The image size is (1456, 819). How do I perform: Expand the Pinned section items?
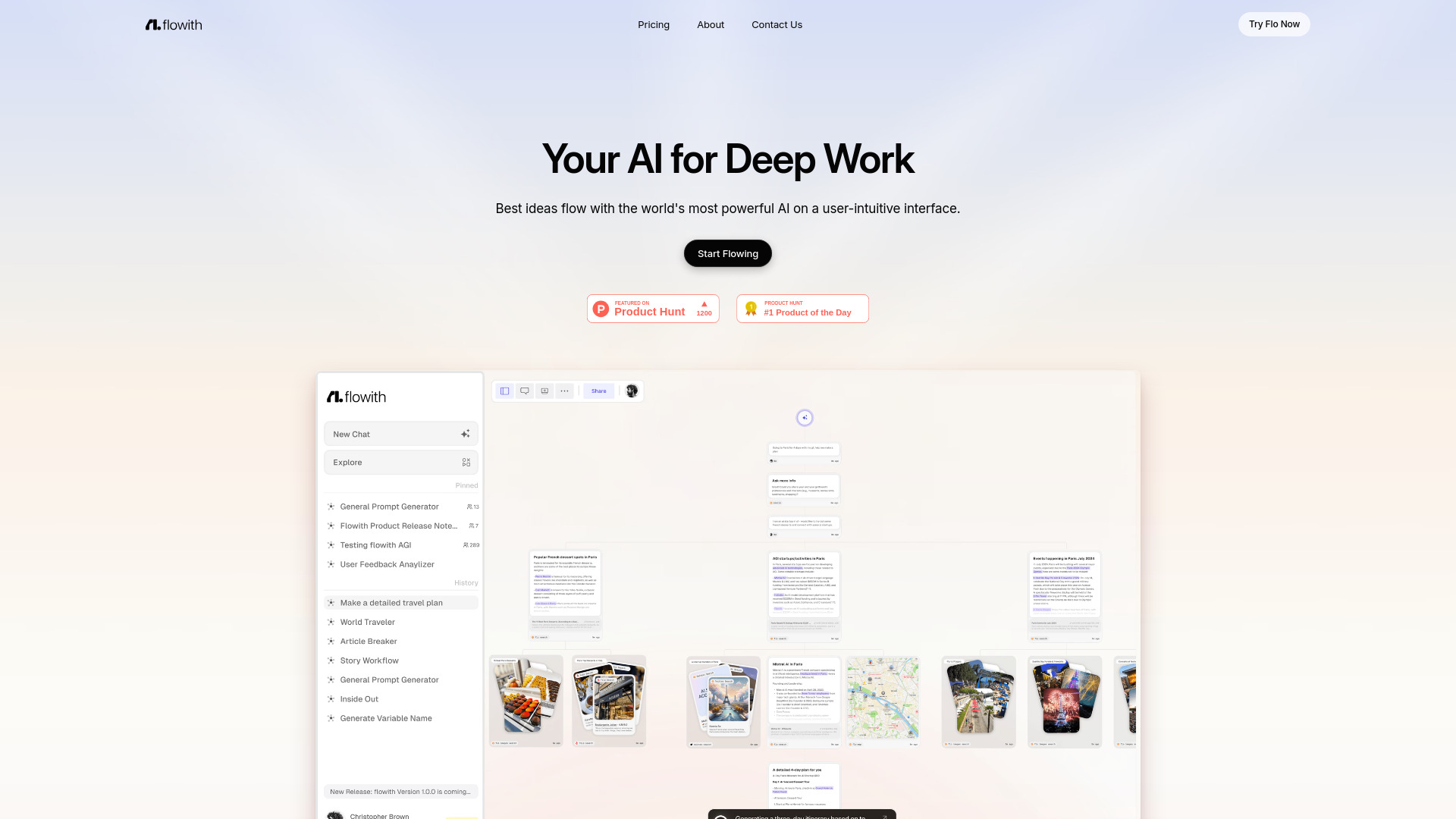[x=467, y=486]
